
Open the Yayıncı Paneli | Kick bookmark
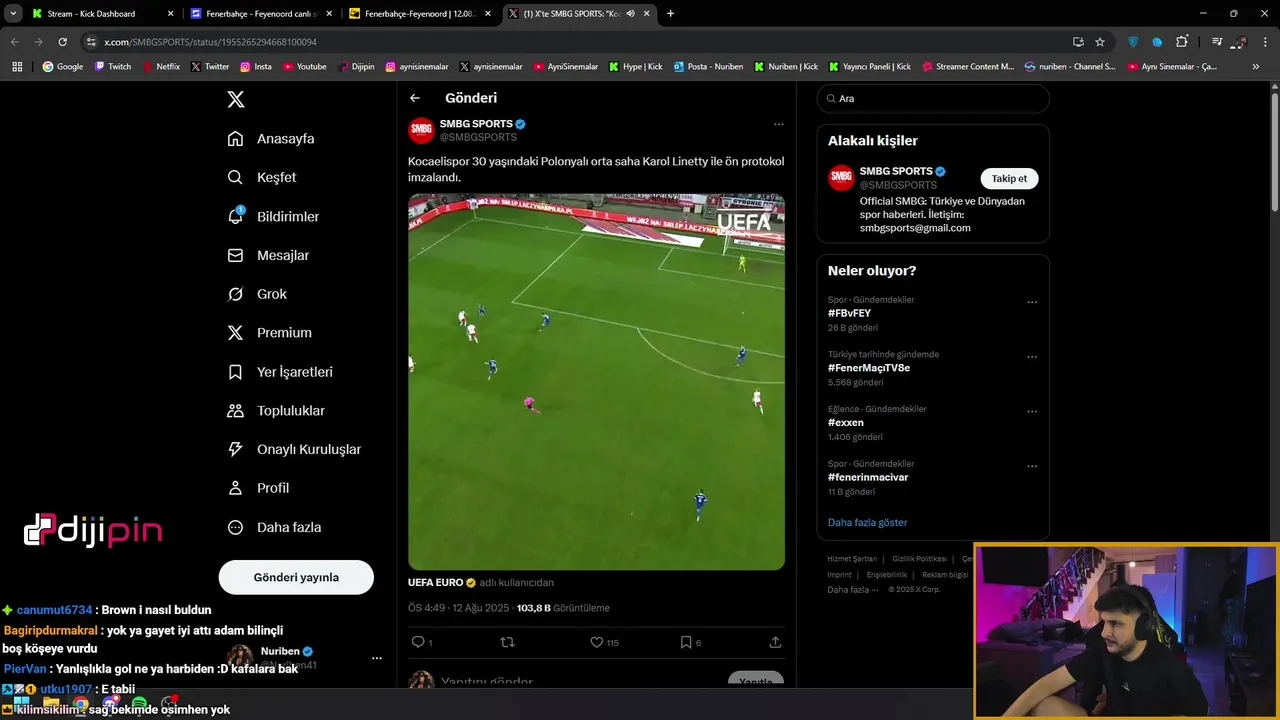870,66
